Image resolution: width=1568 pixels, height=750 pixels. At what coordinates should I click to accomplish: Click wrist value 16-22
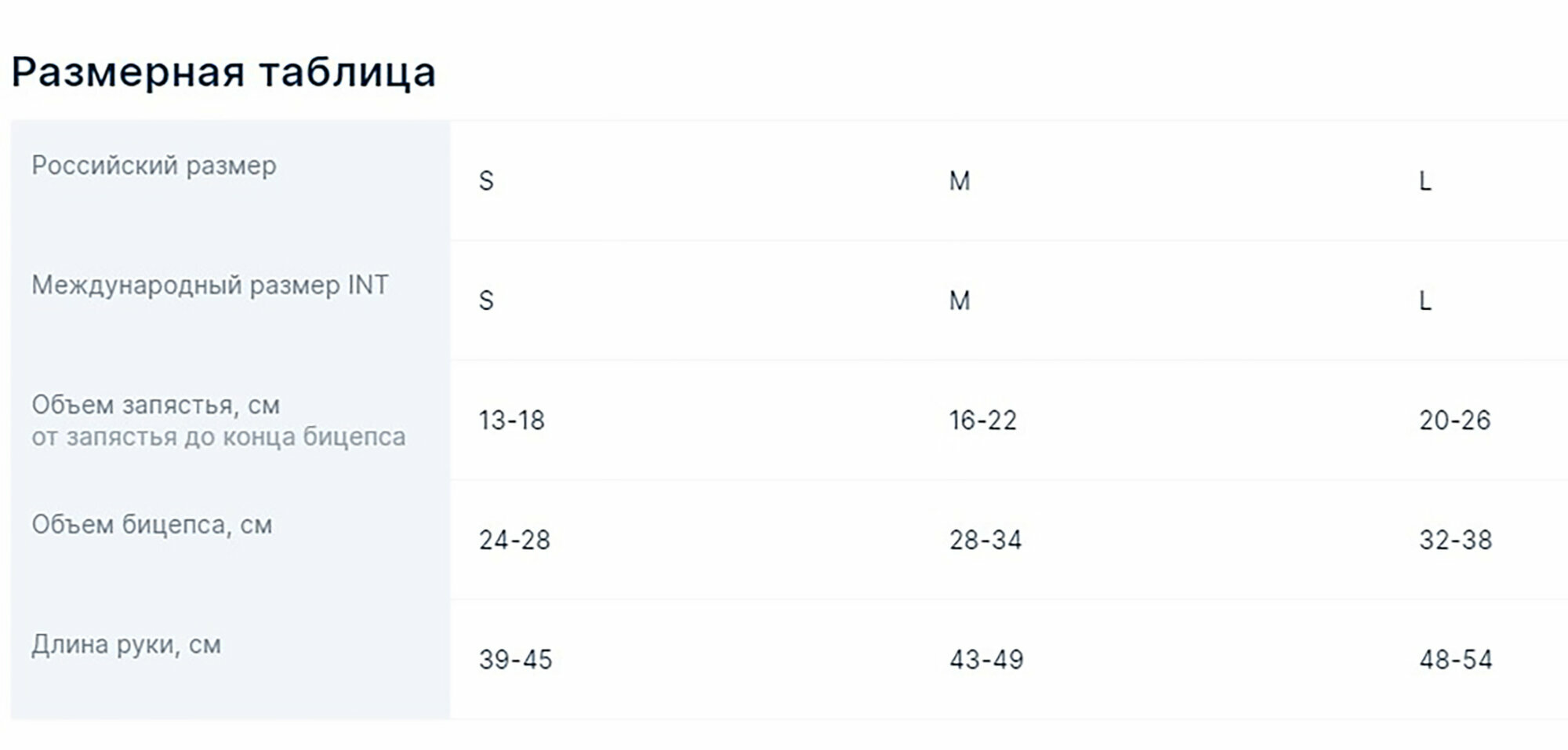click(x=983, y=421)
